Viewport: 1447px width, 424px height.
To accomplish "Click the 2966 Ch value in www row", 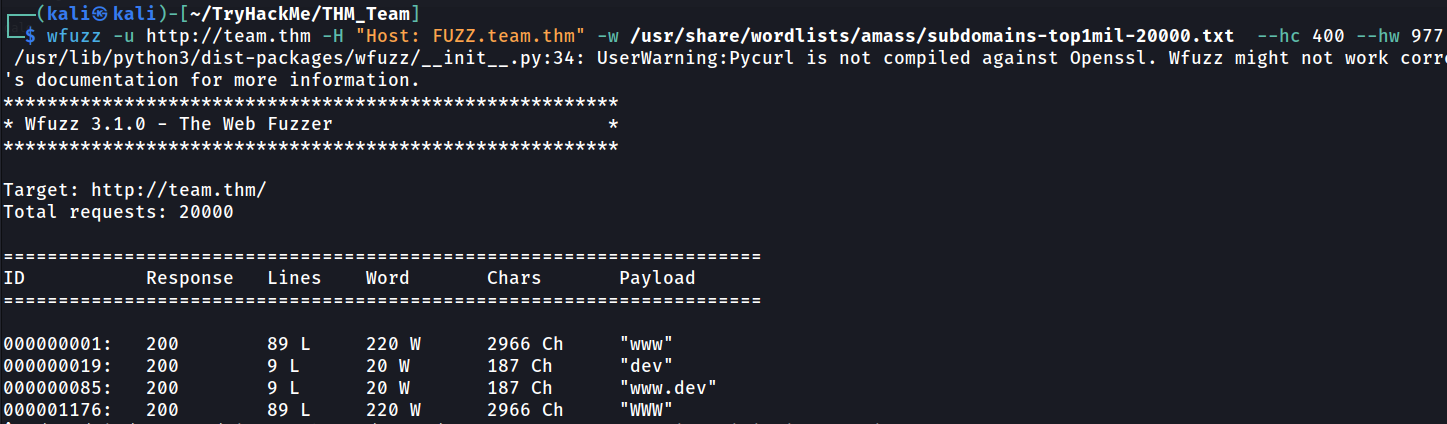I will [525, 344].
